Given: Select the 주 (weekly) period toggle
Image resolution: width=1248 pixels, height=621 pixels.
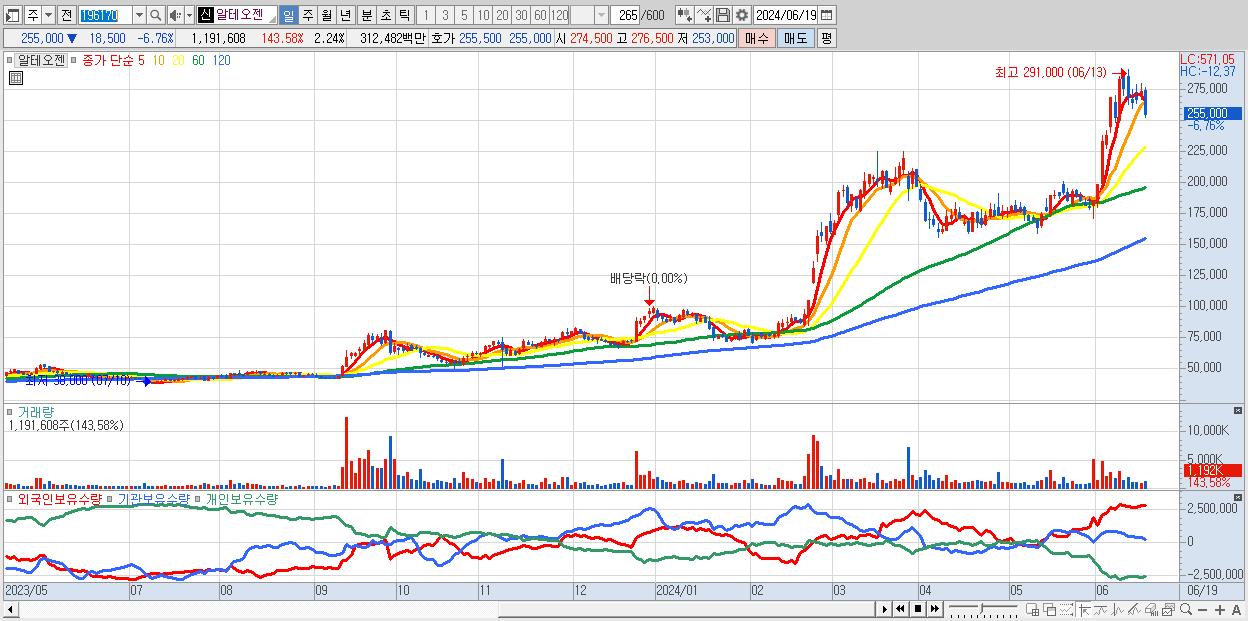Looking at the screenshot, I should (307, 15).
